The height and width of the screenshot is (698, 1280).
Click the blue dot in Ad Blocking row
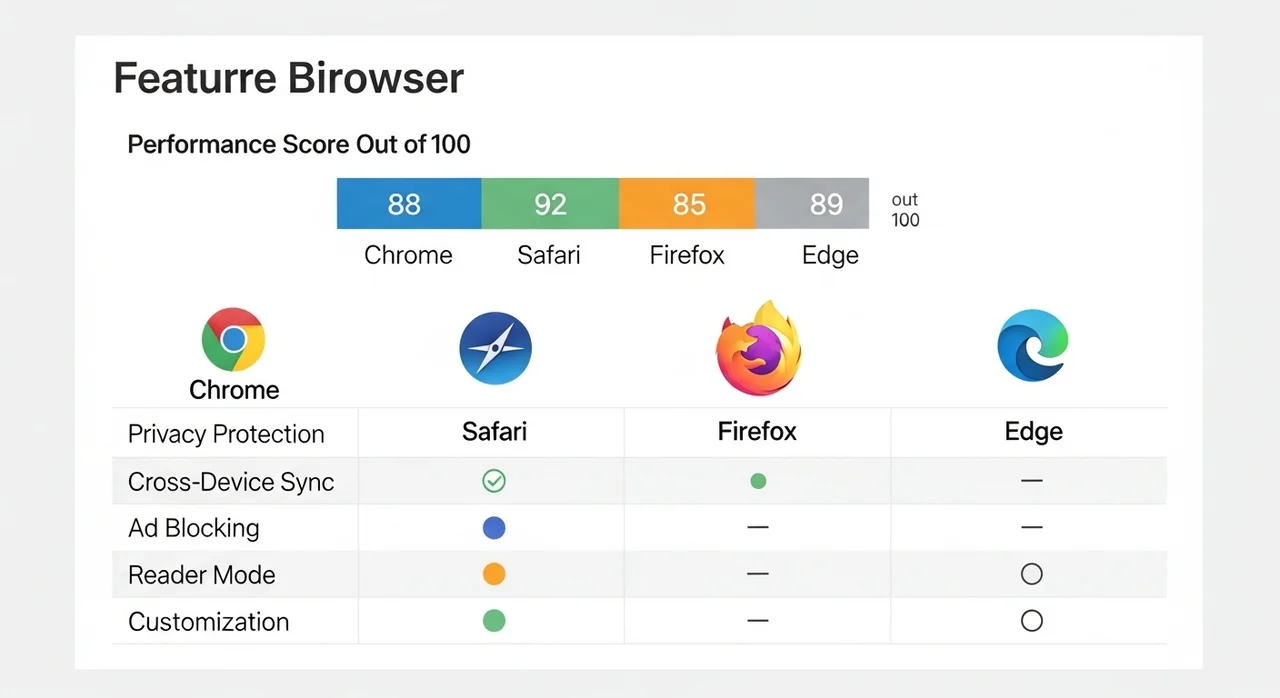pyautogui.click(x=494, y=528)
